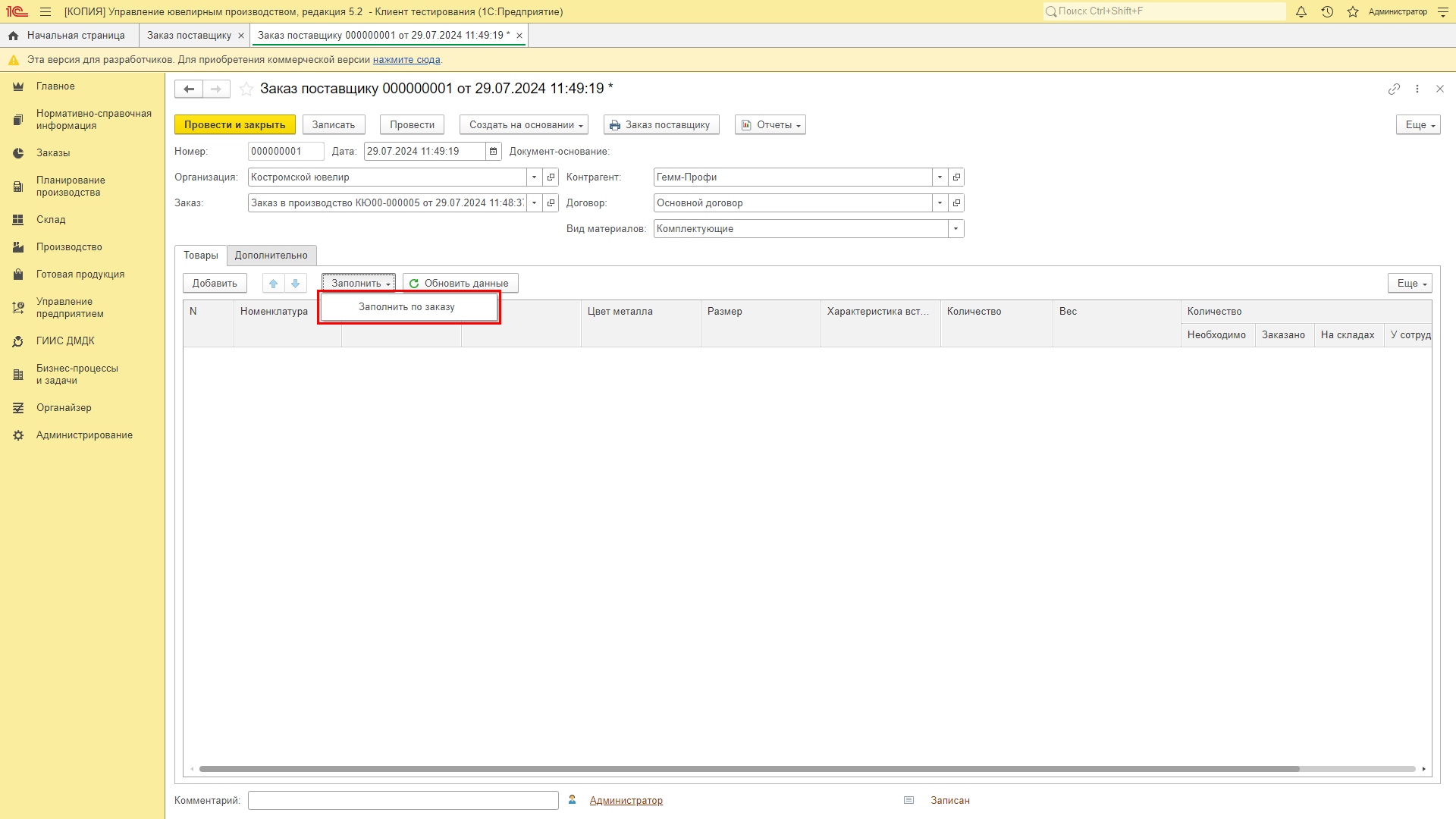Open Контрагент field open-form icon
Viewport: 1456px width, 819px height.
[x=956, y=177]
